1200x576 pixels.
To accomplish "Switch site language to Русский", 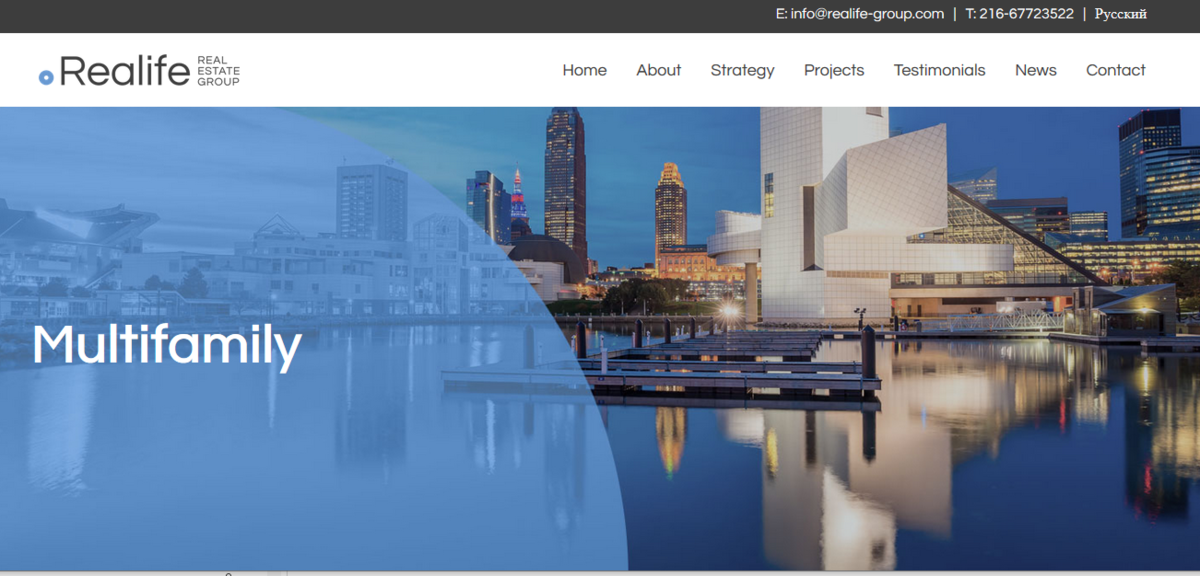I will (x=1120, y=14).
